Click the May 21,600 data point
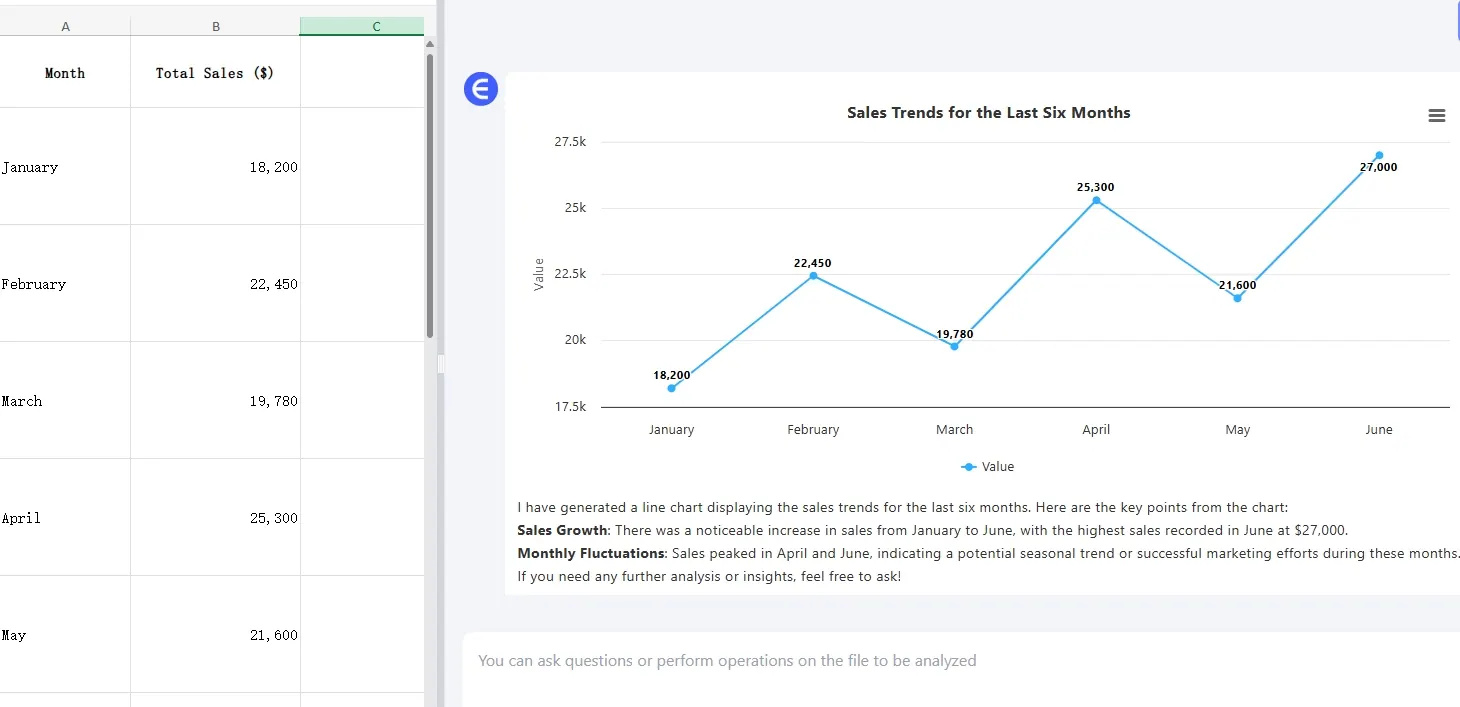Viewport: 1460px width, 707px height. [1237, 298]
